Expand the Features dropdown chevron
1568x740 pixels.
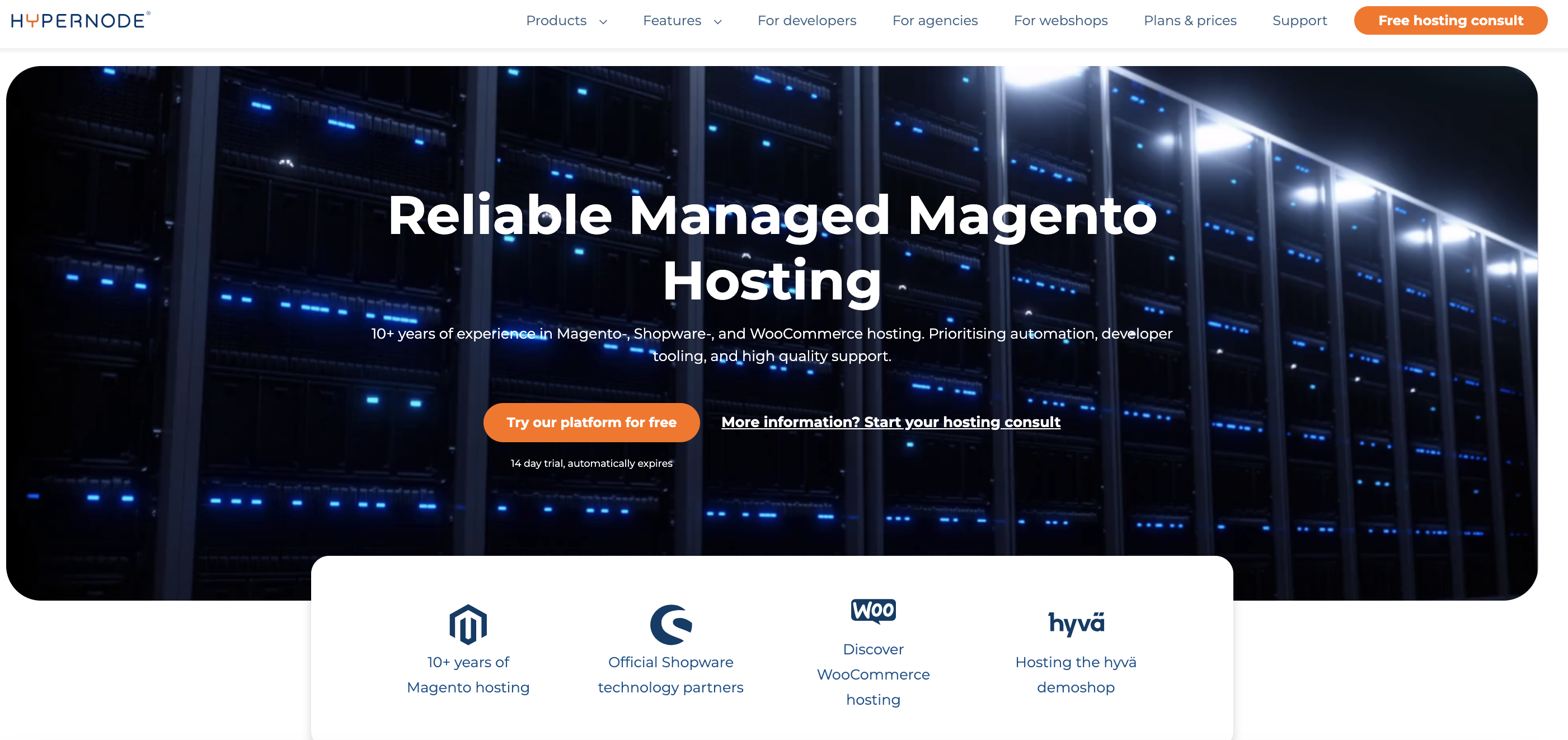pyautogui.click(x=717, y=22)
